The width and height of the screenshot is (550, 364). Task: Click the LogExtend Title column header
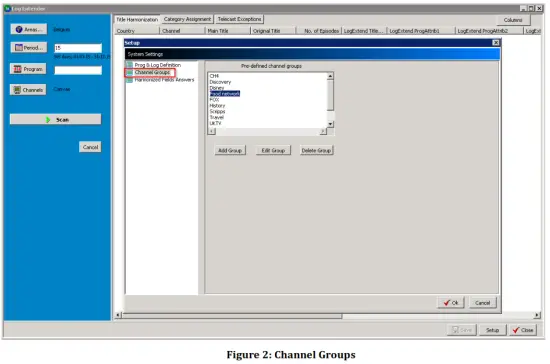pyautogui.click(x=364, y=31)
